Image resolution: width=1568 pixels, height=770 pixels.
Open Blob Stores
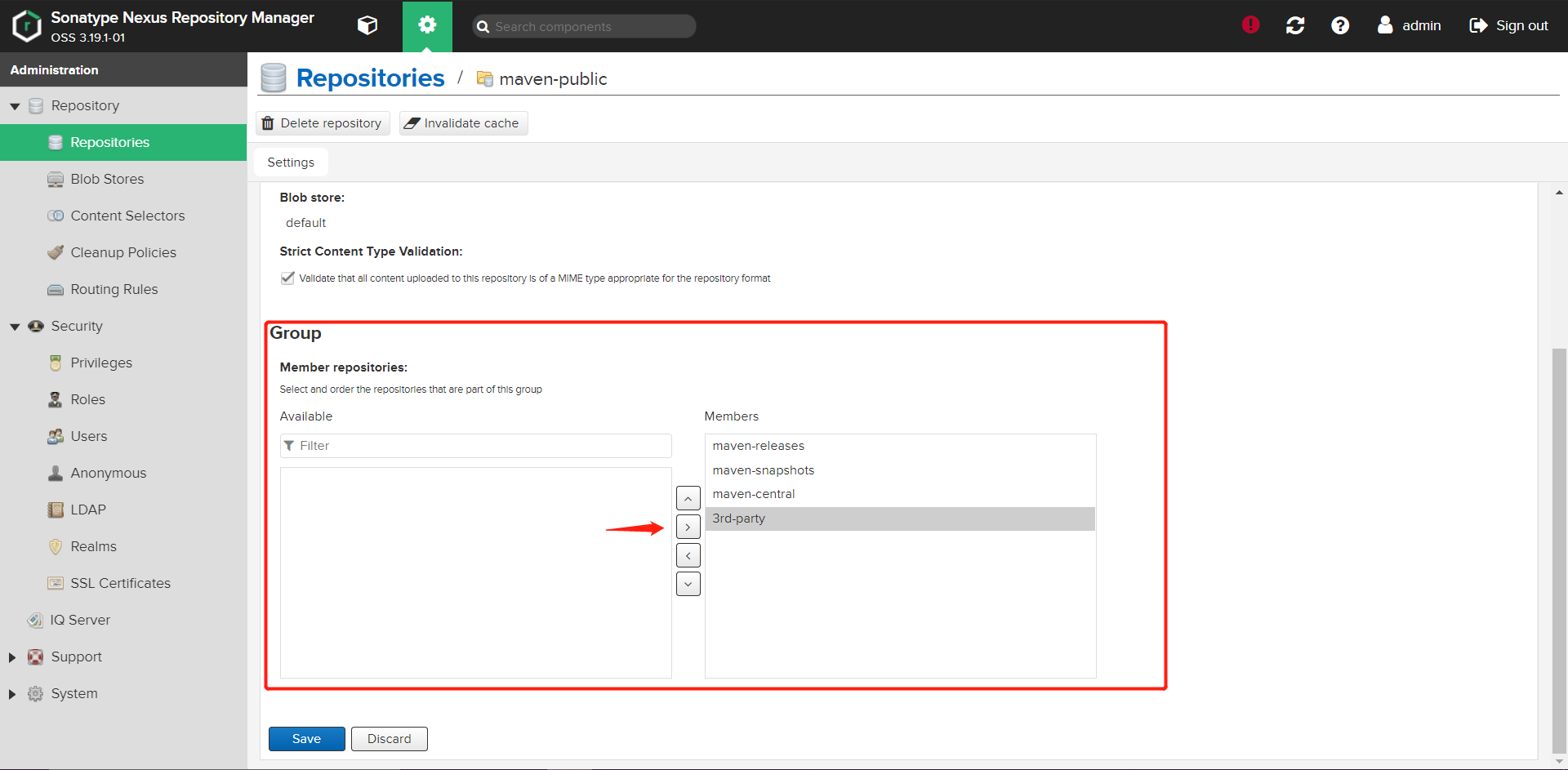[123, 179]
